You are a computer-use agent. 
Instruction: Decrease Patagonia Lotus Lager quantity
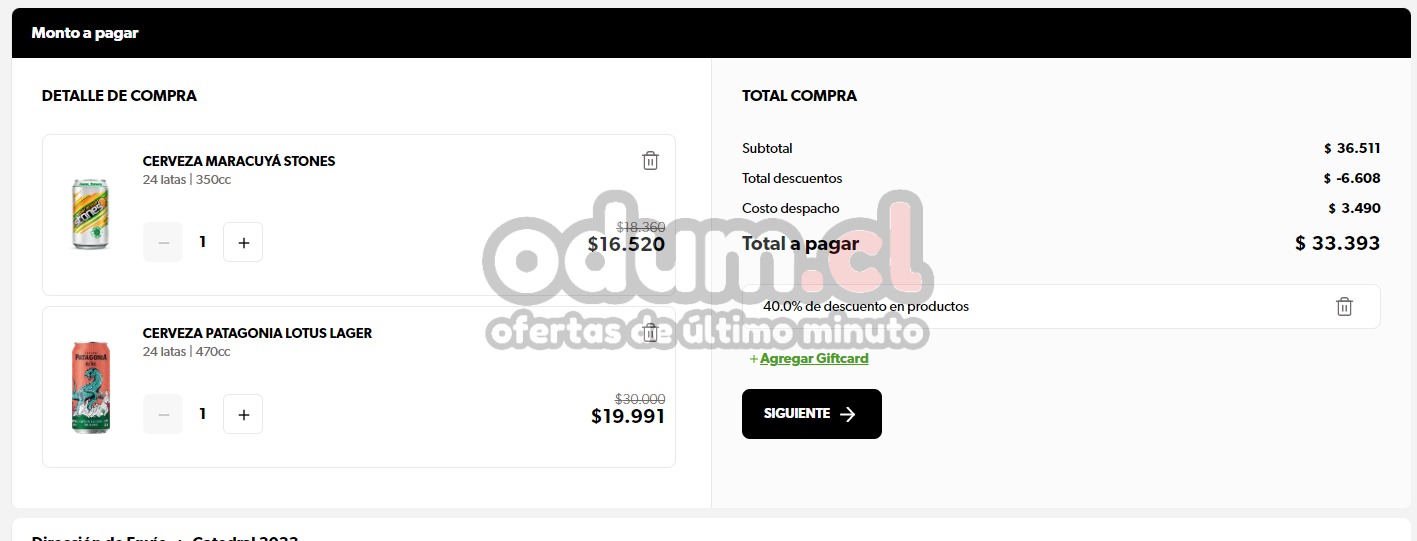[x=163, y=414]
